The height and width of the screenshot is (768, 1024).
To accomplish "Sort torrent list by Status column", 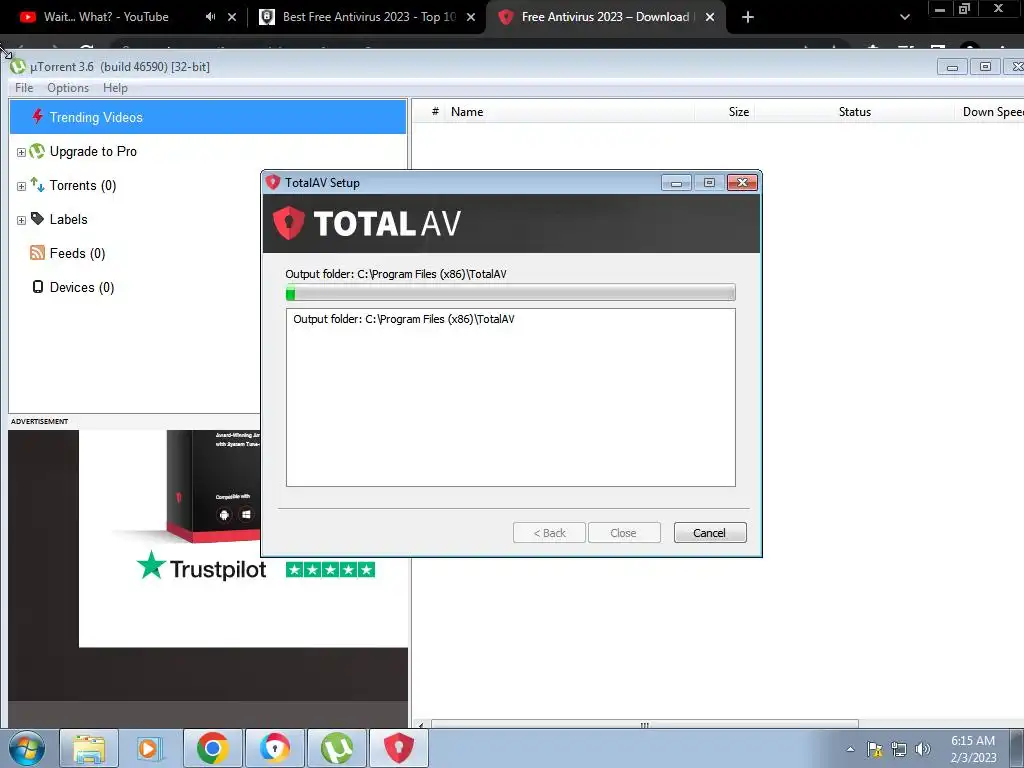I will pos(854,112).
